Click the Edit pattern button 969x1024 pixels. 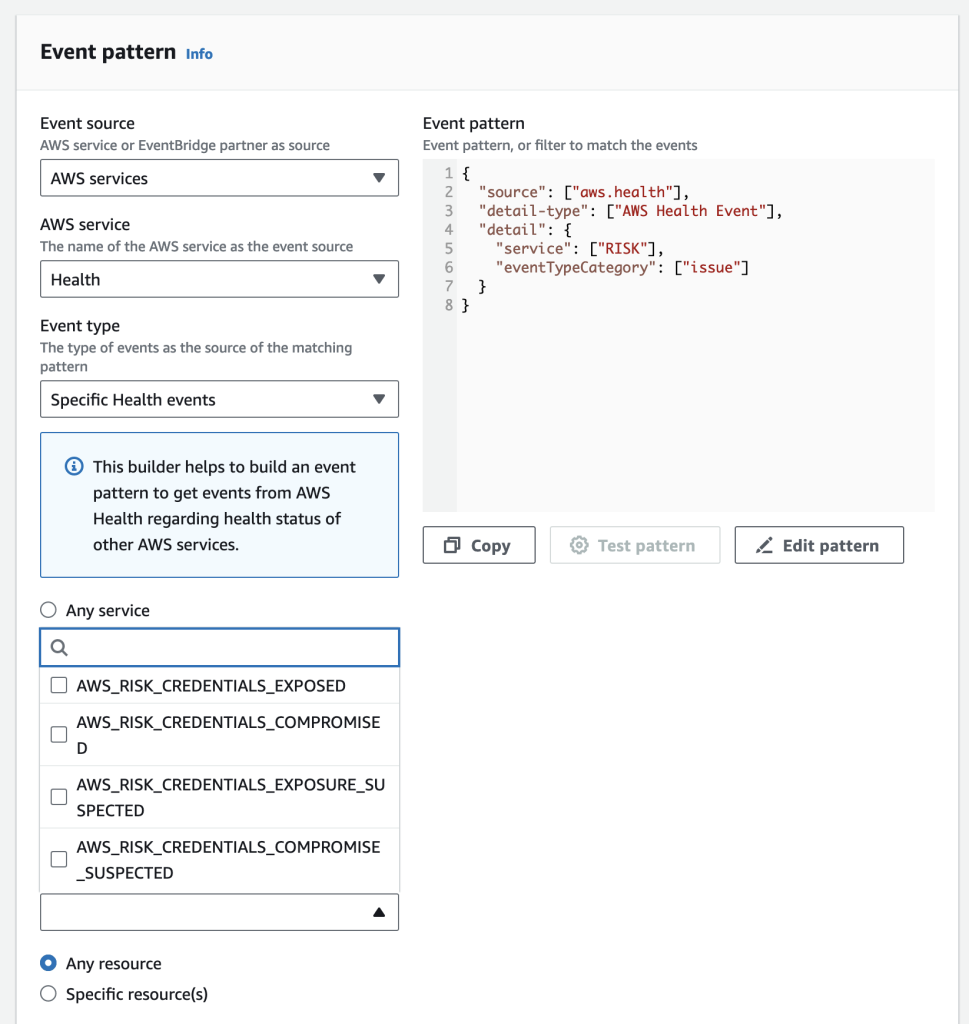(819, 546)
